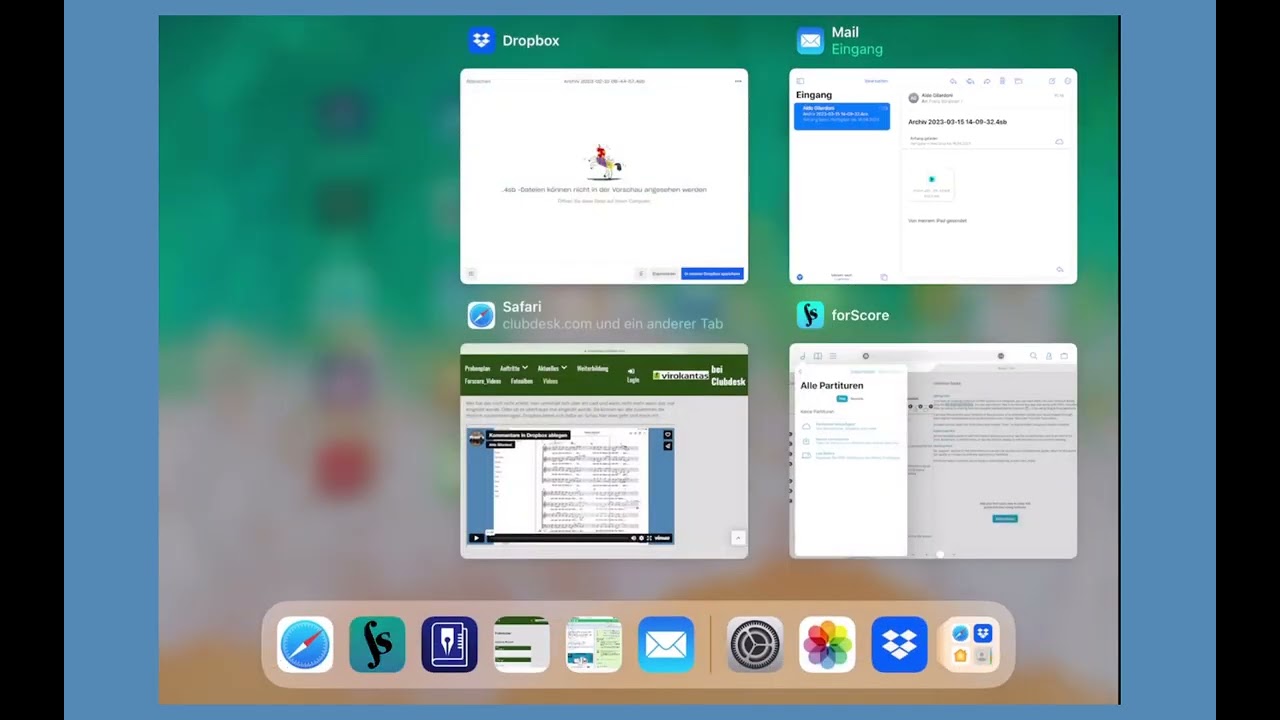
Task: Open Forscore_Videos in the website menu
Action: coord(482,381)
